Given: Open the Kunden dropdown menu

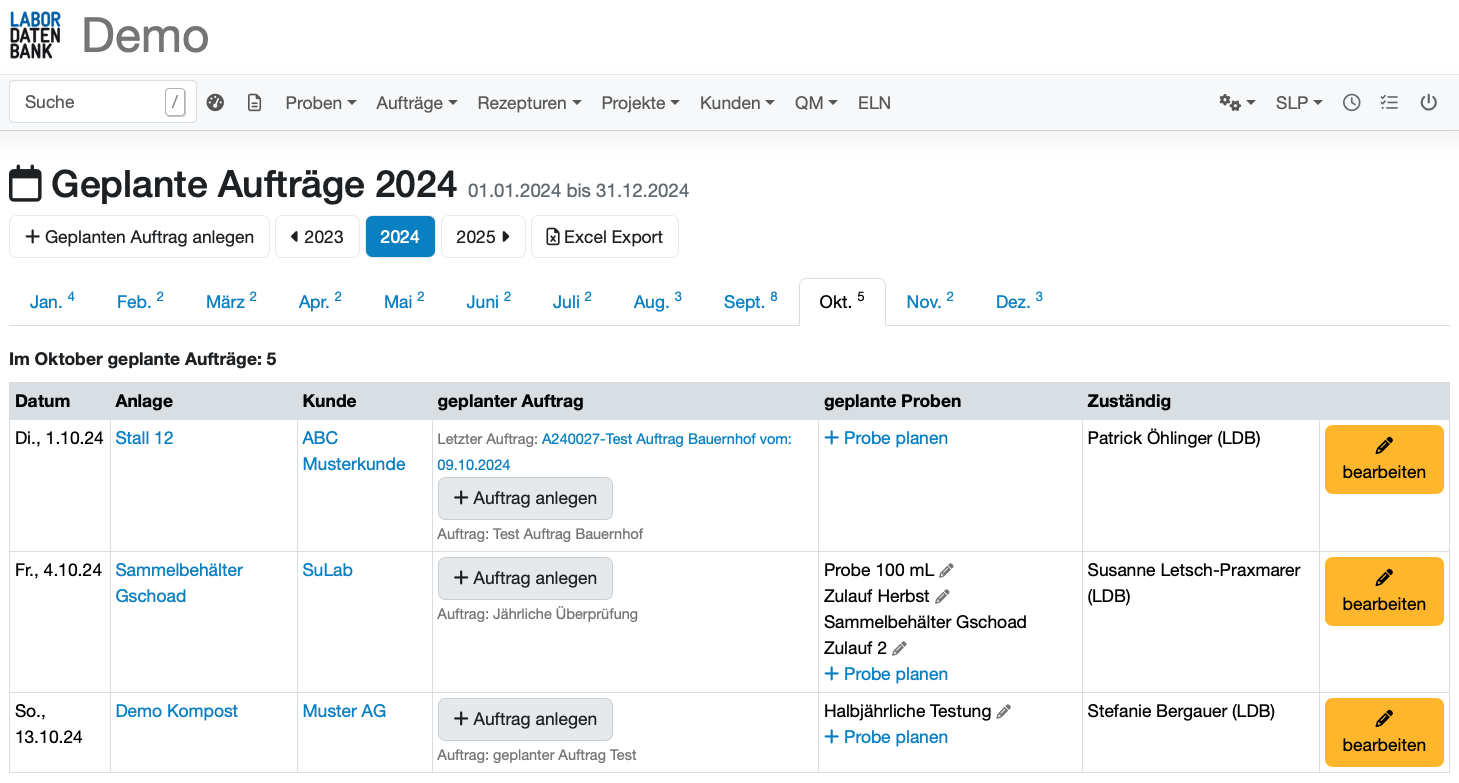Looking at the screenshot, I should click(x=736, y=103).
